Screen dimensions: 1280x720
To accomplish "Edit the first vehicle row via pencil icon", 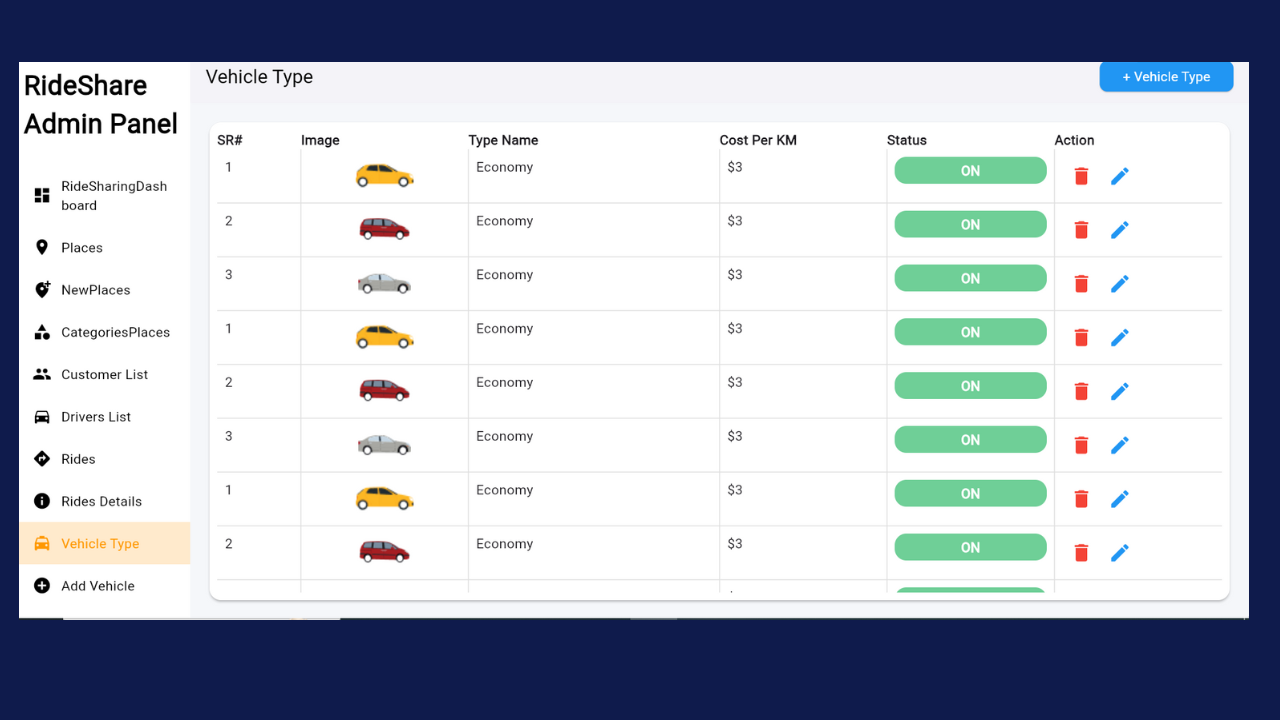I will [1120, 176].
